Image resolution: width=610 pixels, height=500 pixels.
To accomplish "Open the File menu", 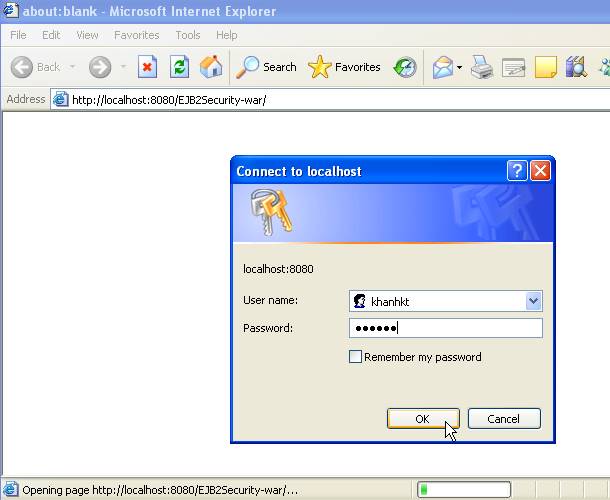I will (18, 35).
